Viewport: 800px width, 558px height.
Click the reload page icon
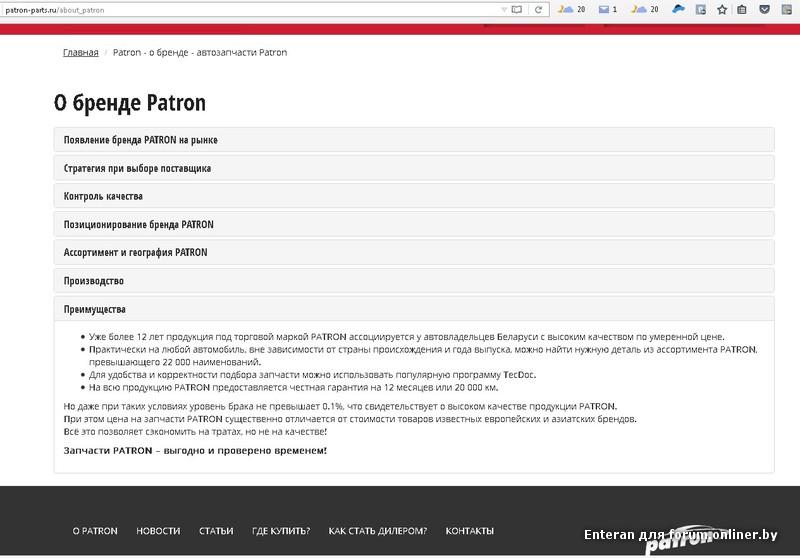click(538, 9)
